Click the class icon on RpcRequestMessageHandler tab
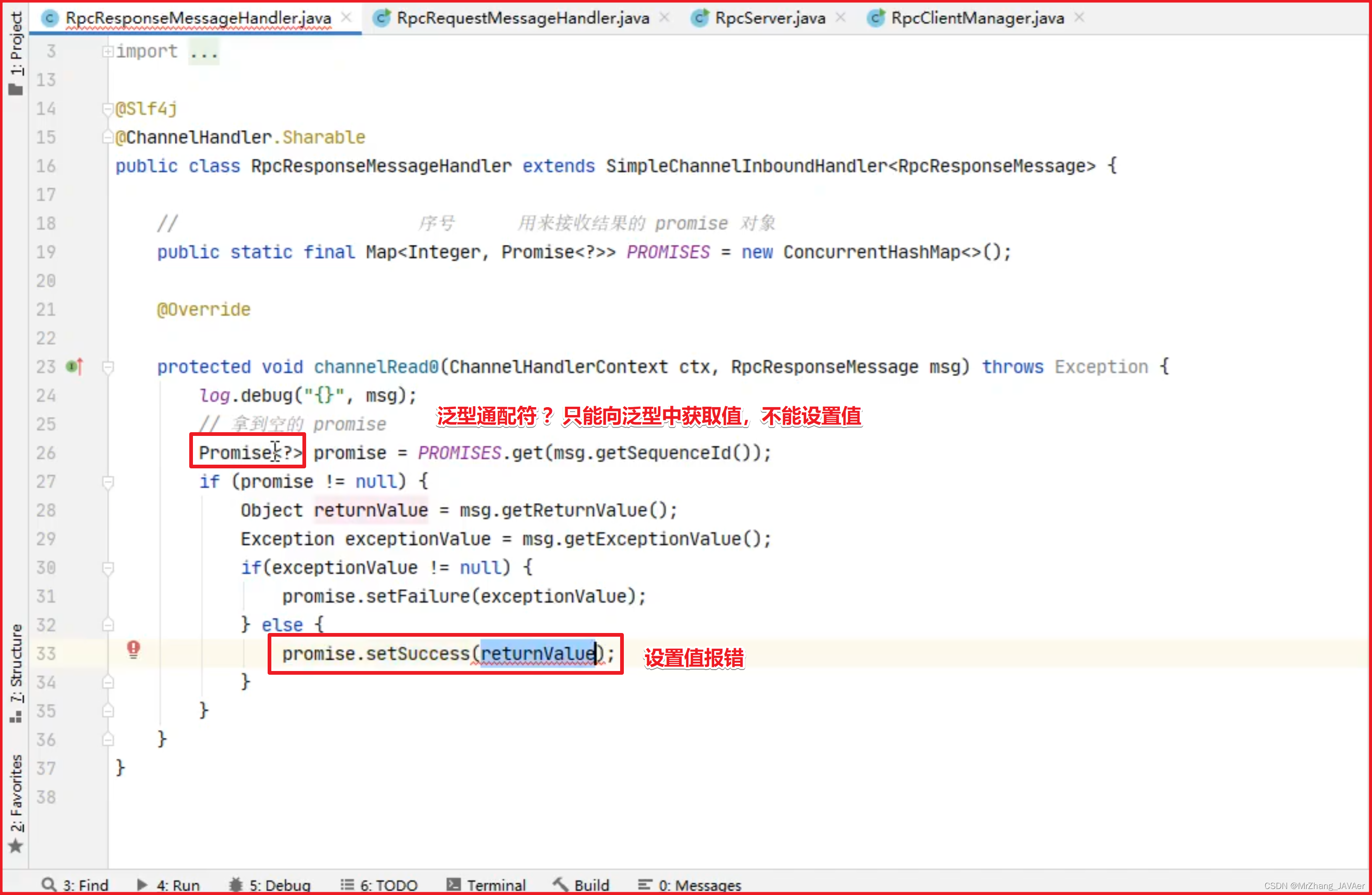Image resolution: width=1372 pixels, height=895 pixels. [x=381, y=19]
